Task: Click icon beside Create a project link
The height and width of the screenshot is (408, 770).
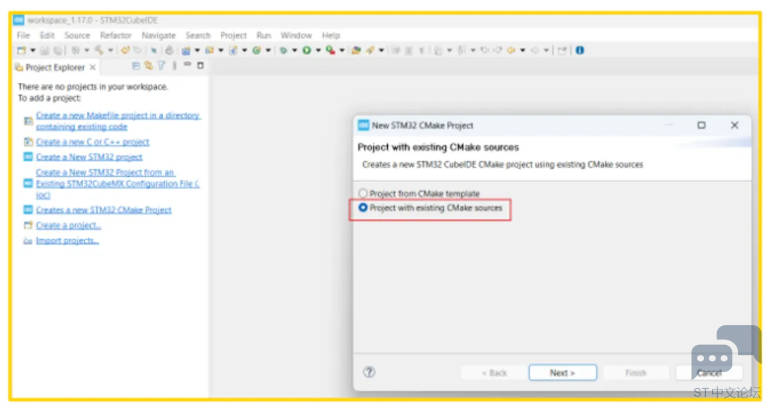Action: 28,225
